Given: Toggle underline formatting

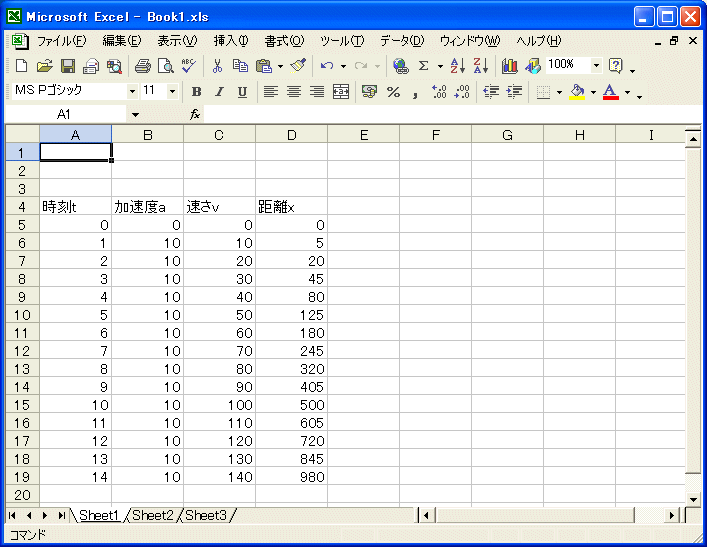Looking at the screenshot, I should tap(243, 92).
